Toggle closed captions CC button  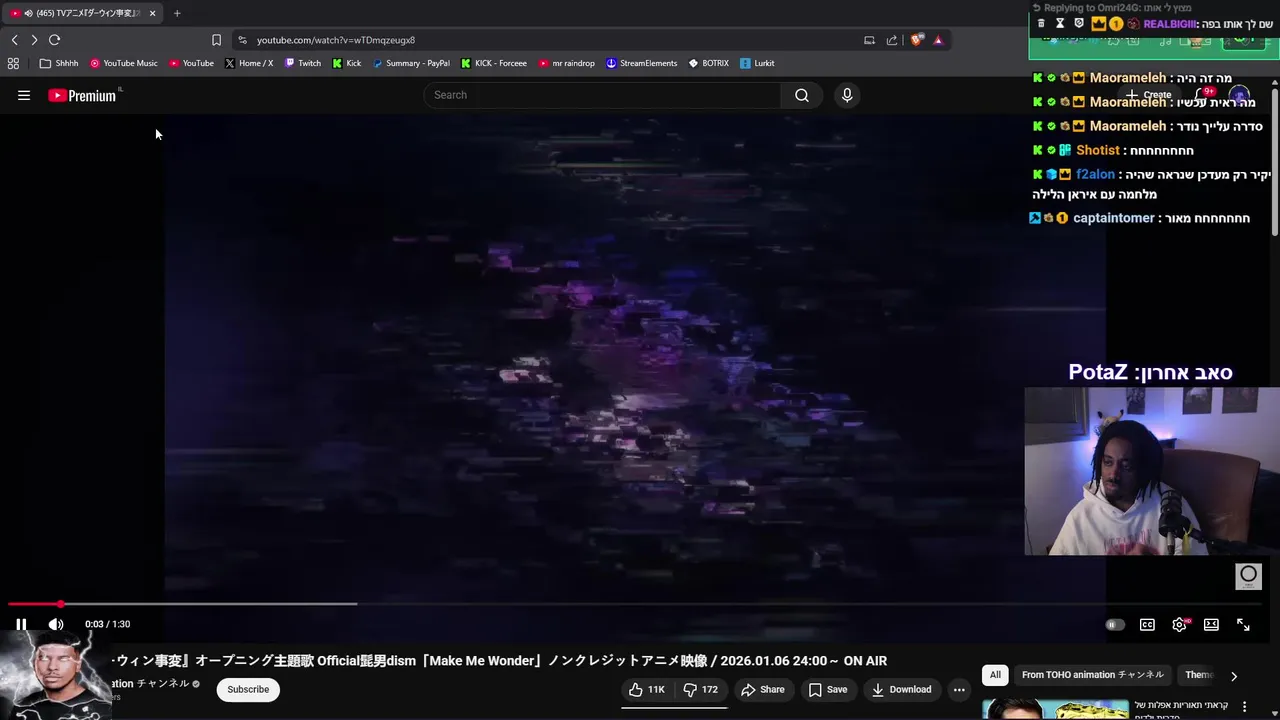[1147, 624]
